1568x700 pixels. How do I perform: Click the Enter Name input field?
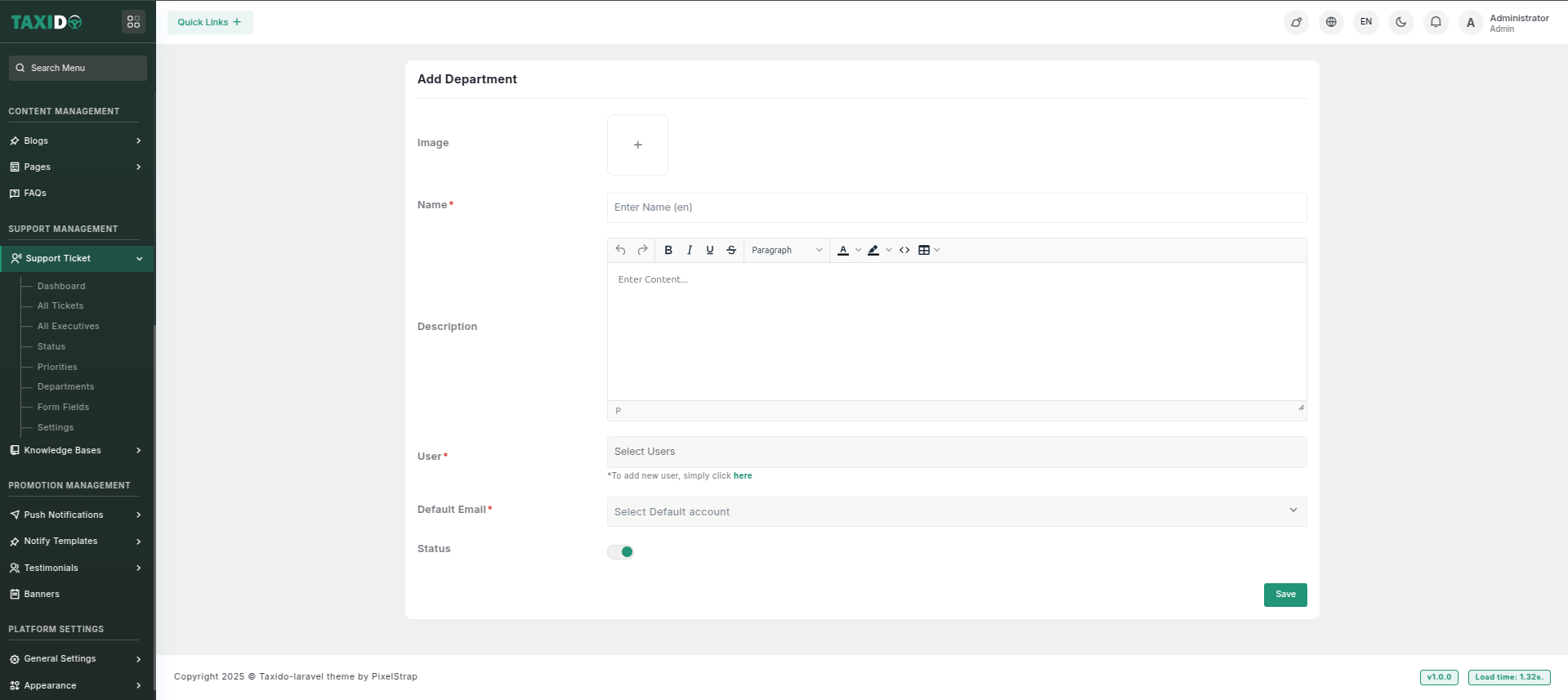[x=956, y=207]
